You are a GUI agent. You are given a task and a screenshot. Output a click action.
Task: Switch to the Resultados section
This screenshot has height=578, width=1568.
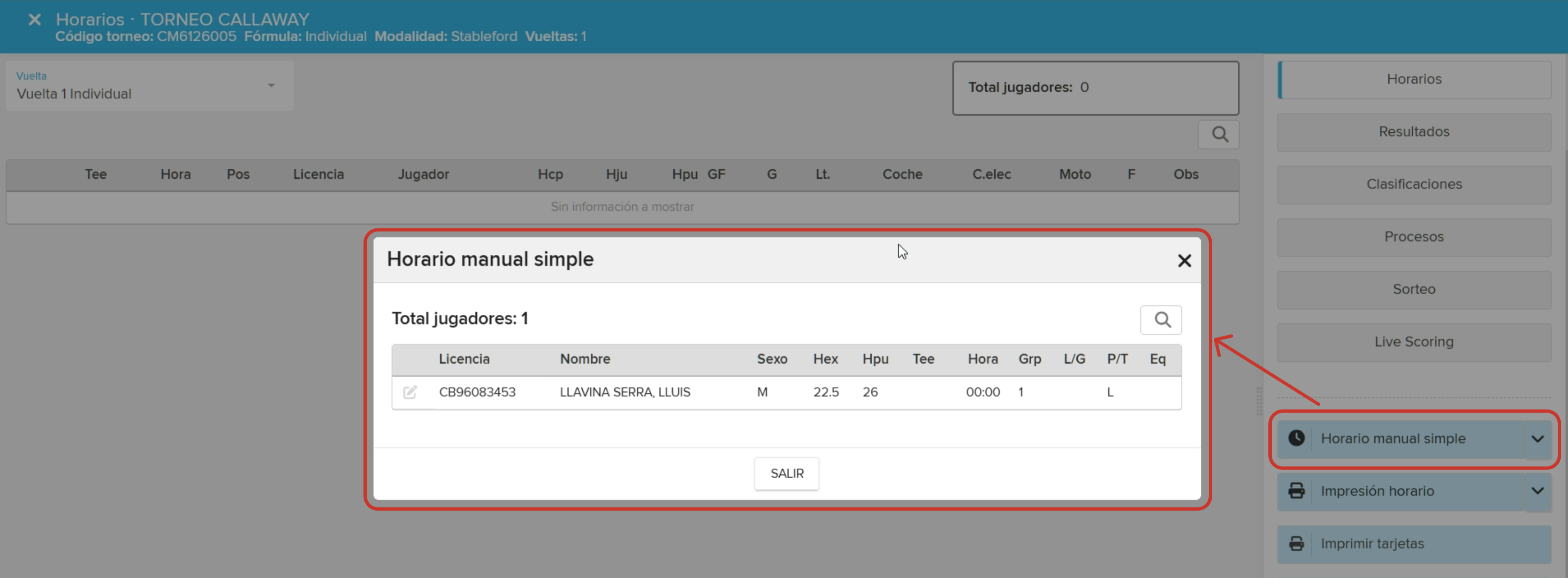tap(1414, 131)
